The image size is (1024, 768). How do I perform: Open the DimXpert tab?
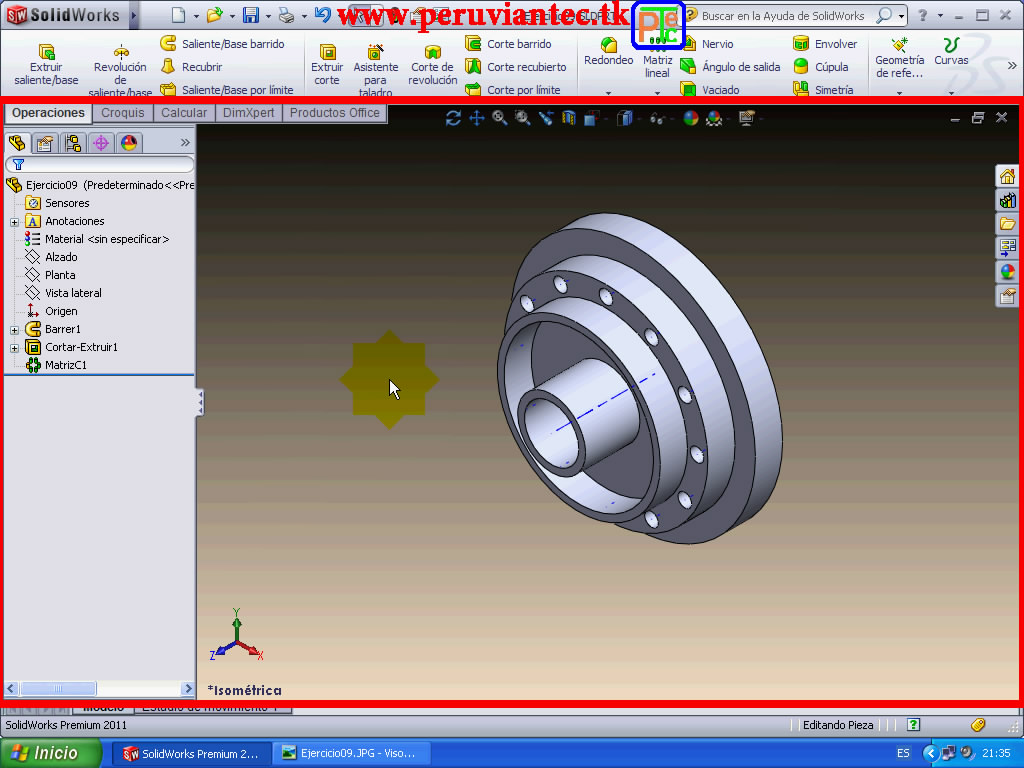pyautogui.click(x=248, y=113)
